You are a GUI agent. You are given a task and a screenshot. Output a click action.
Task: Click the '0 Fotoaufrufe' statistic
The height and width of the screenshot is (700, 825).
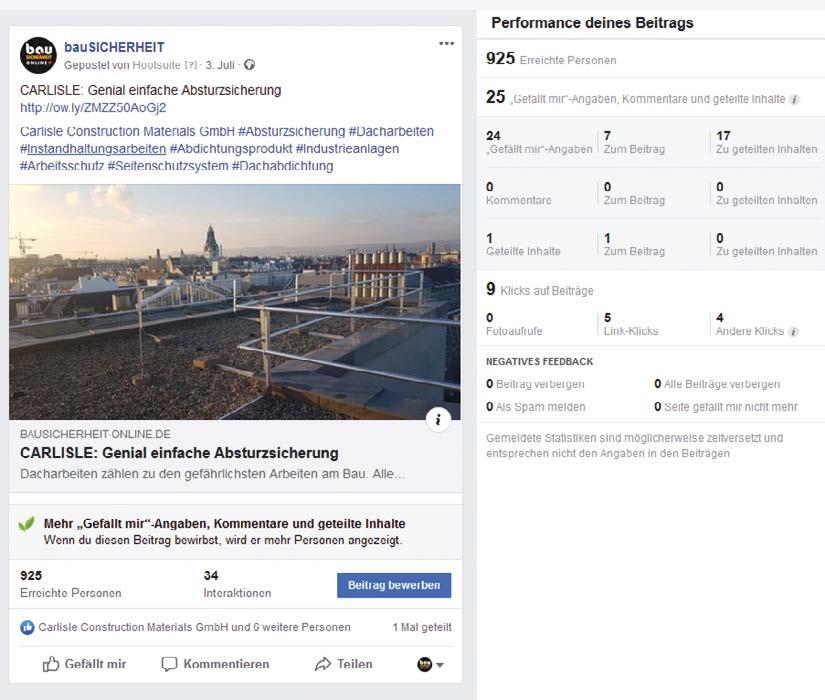515,324
